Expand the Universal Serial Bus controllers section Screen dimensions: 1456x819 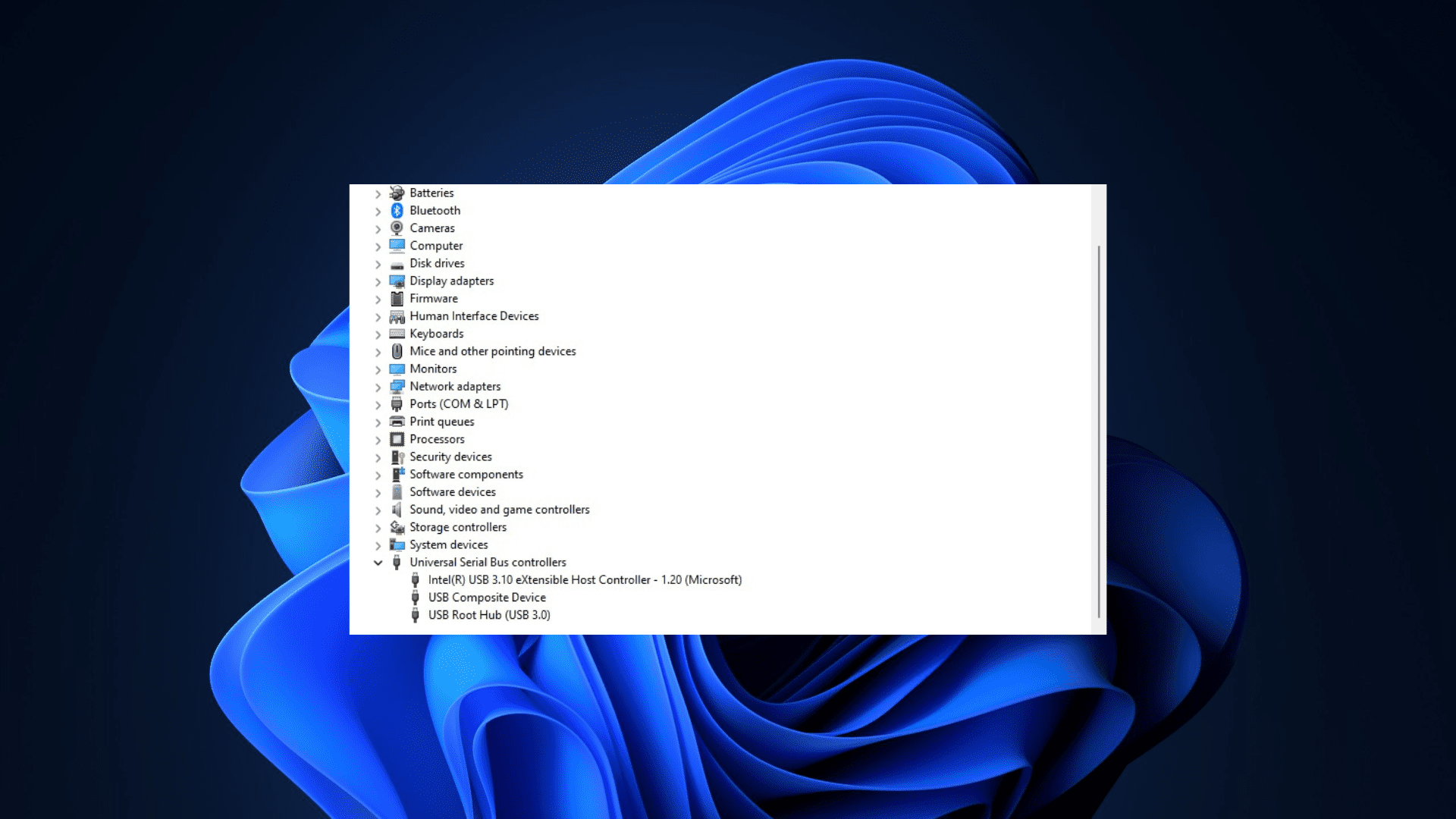click(378, 562)
